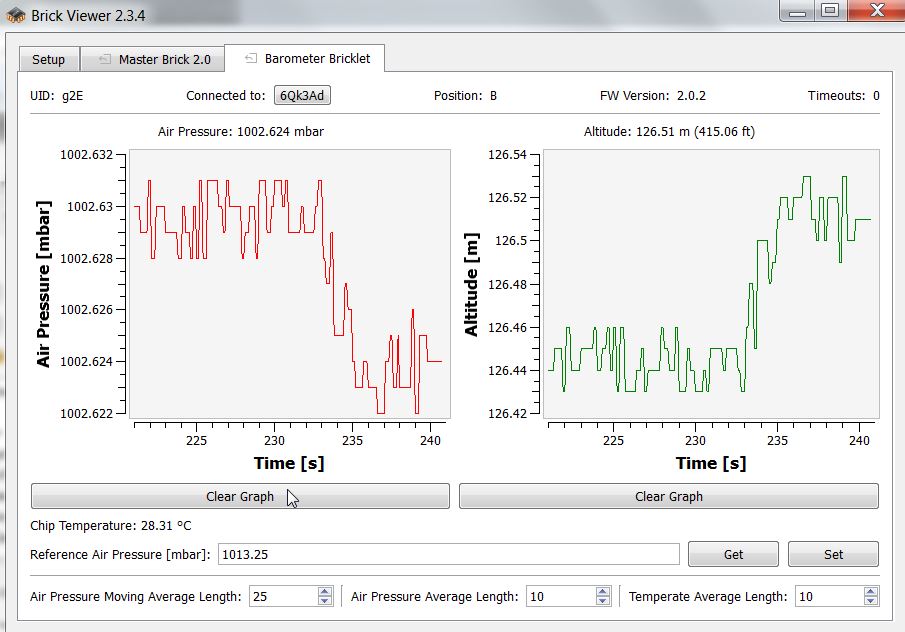Click the Brick Viewer app icon in title bar
905x632 pixels.
(x=16, y=16)
